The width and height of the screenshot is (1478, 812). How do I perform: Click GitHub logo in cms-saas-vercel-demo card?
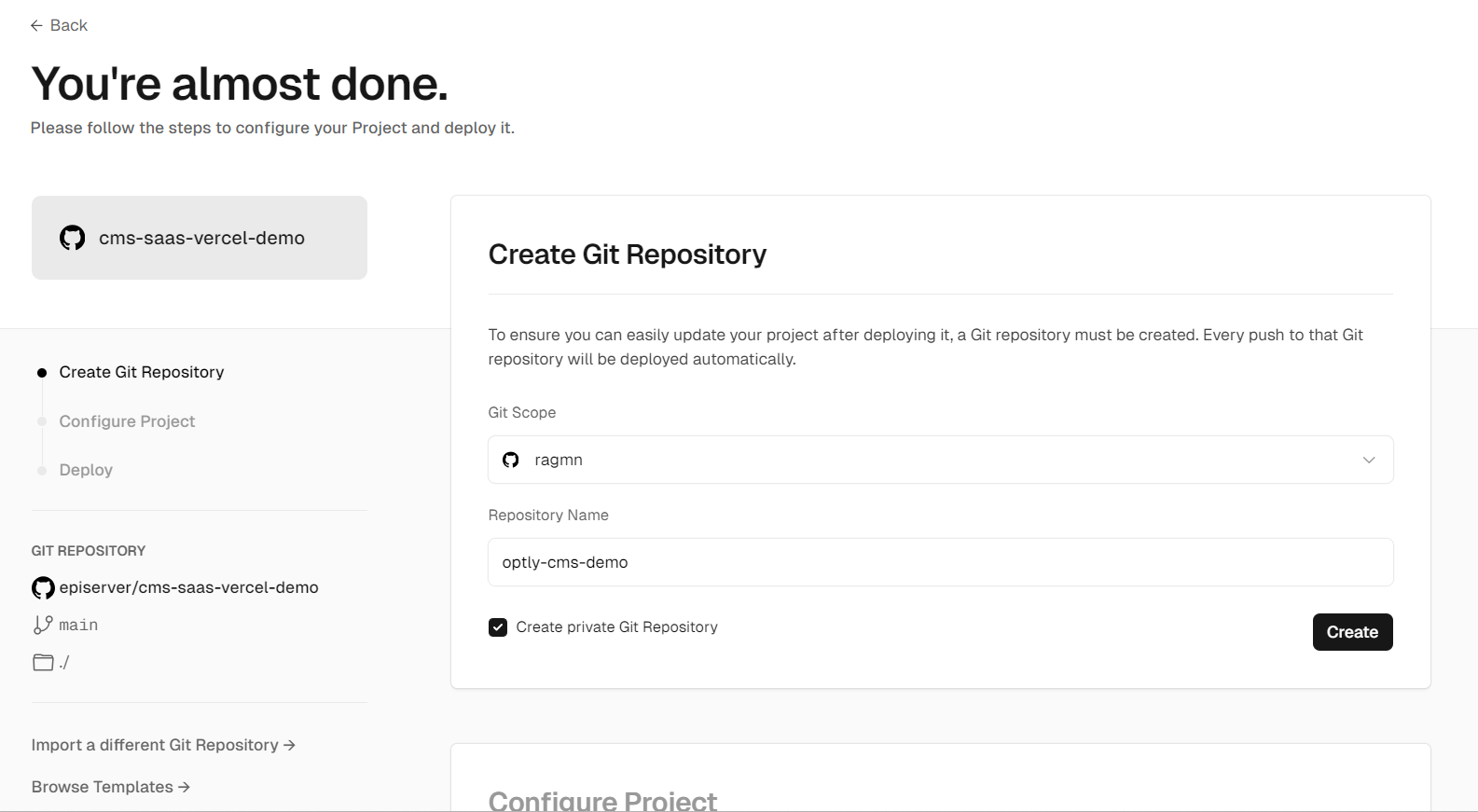pyautogui.click(x=72, y=238)
